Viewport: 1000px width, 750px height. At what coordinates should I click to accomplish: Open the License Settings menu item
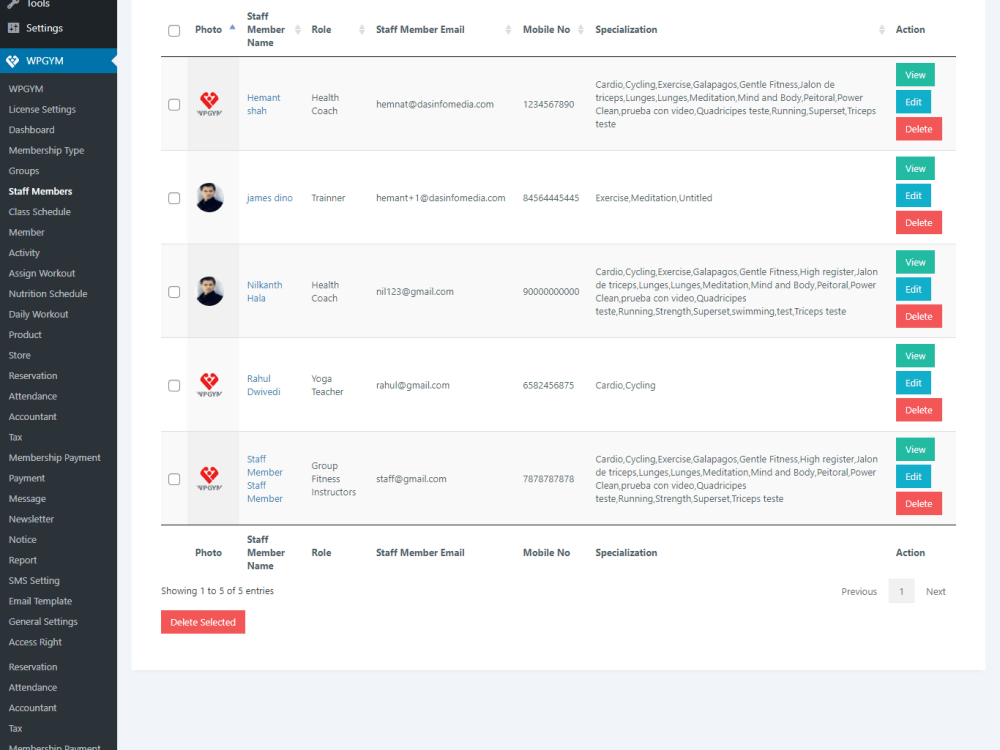coord(42,109)
